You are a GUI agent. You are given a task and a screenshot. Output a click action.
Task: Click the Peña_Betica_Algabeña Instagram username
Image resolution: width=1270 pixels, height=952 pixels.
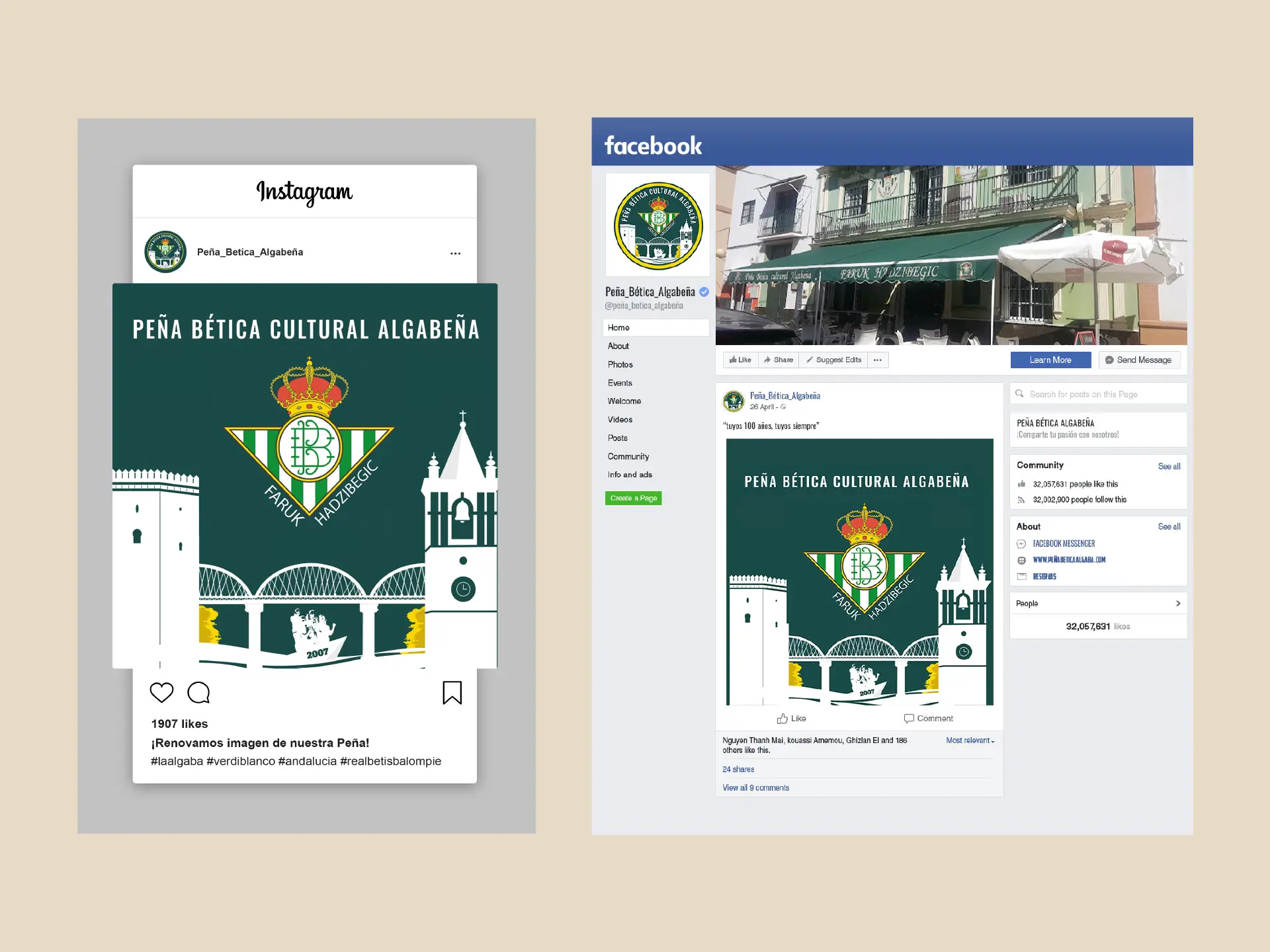(250, 252)
